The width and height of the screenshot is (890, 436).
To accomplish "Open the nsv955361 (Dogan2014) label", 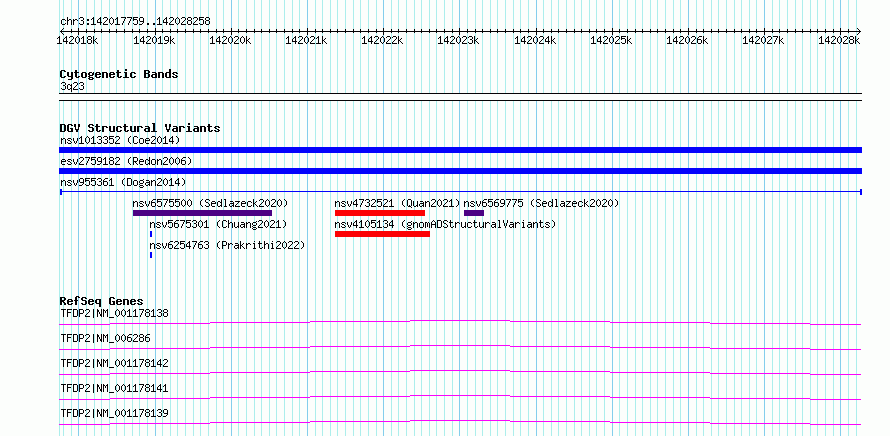I will (123, 182).
